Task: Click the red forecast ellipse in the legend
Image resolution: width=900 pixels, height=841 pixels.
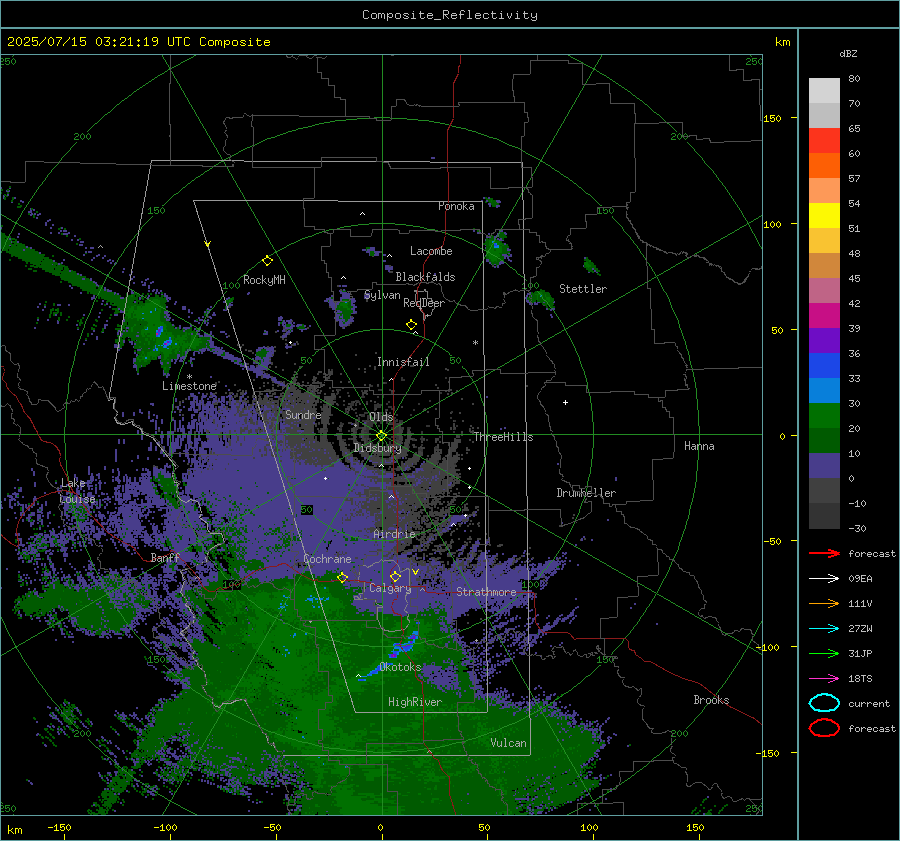Action: 824,728
